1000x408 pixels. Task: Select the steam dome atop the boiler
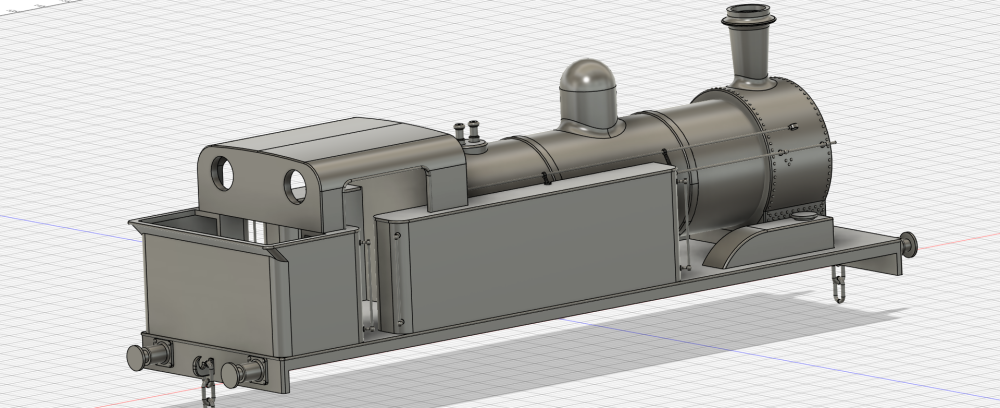[x=587, y=96]
